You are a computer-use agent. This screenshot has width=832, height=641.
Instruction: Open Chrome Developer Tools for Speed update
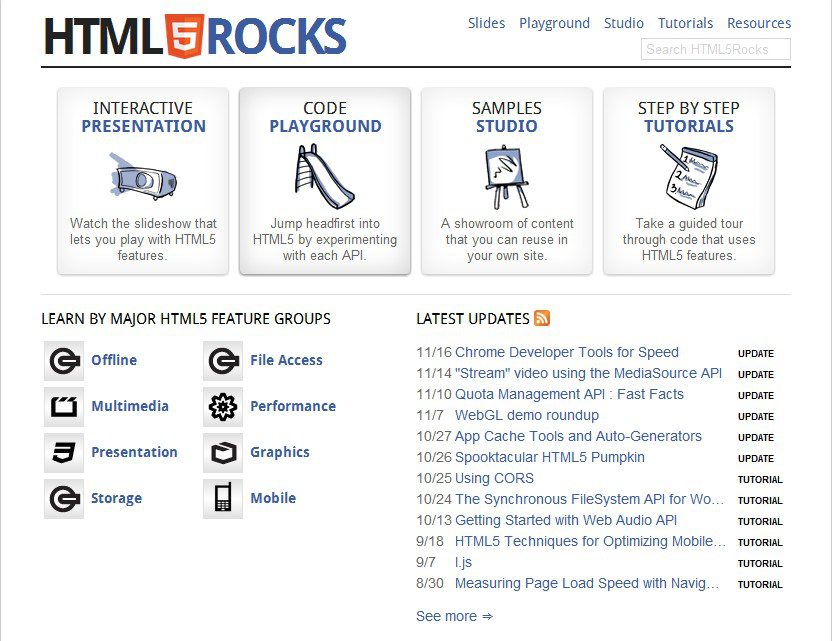pyautogui.click(x=567, y=352)
